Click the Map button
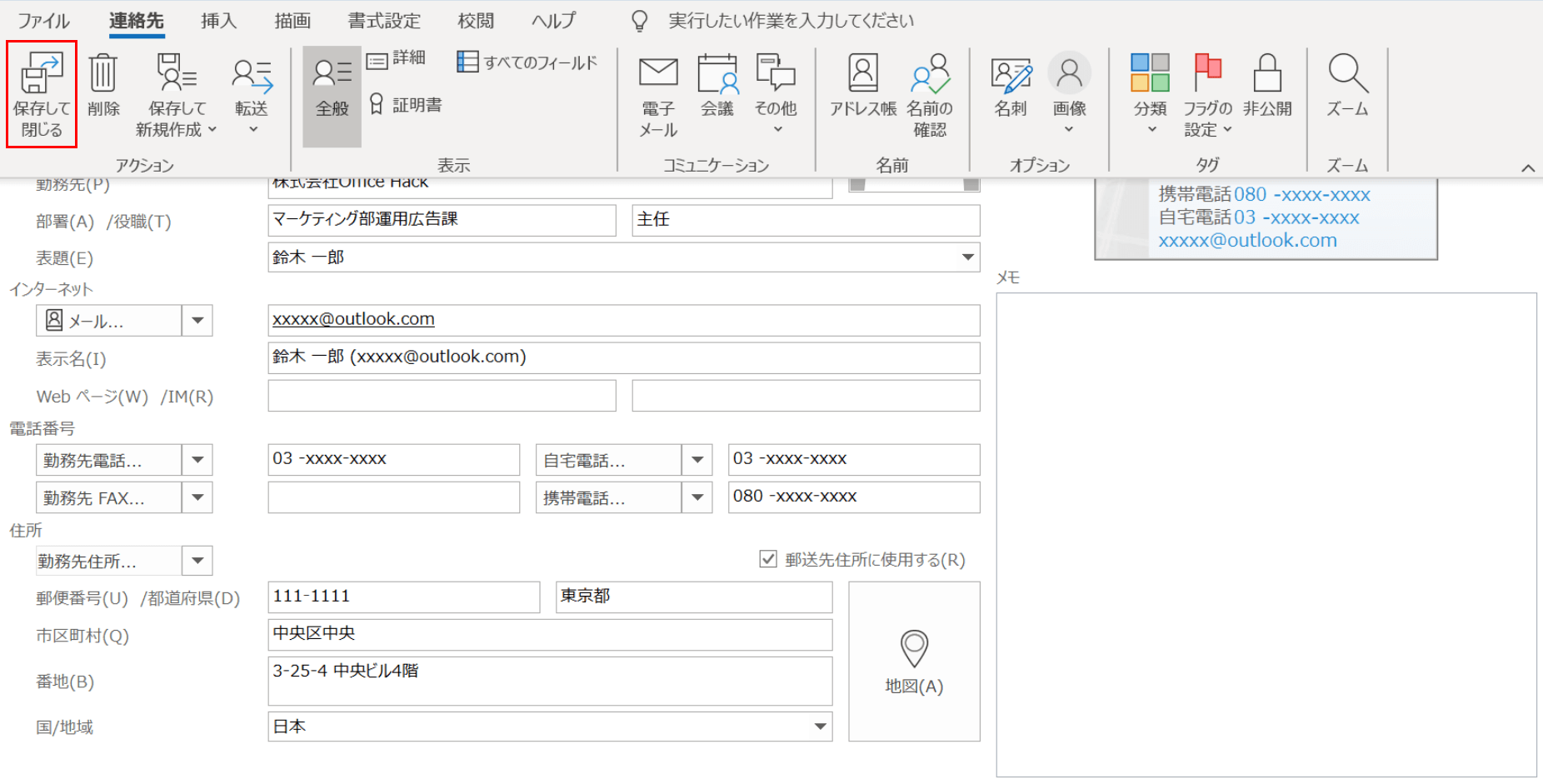1543x784 pixels. click(914, 661)
